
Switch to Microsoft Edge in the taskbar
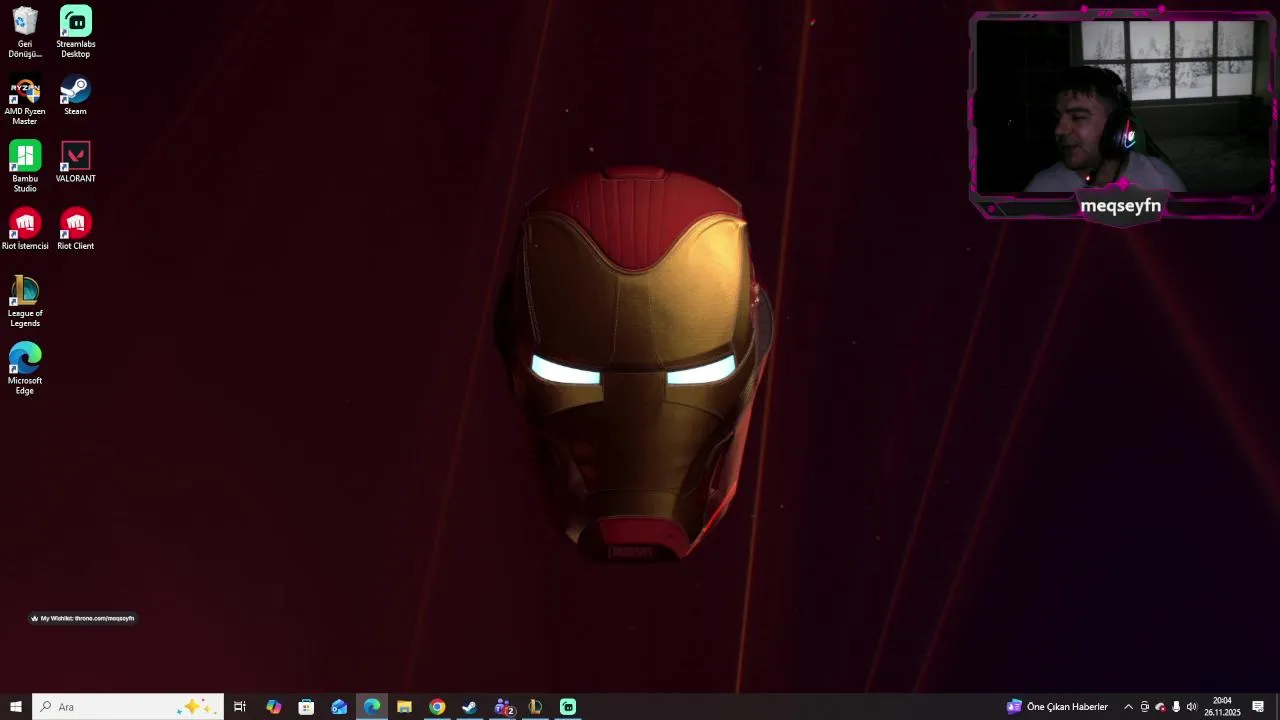tap(372, 707)
